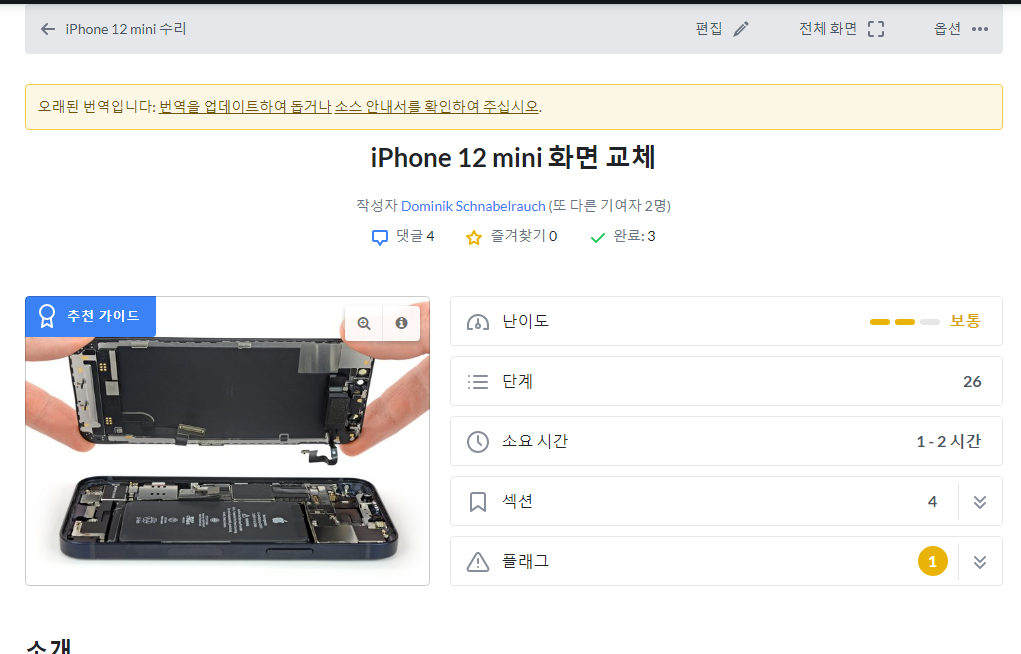Expand the 플래그 flags chevron

pos(980,562)
